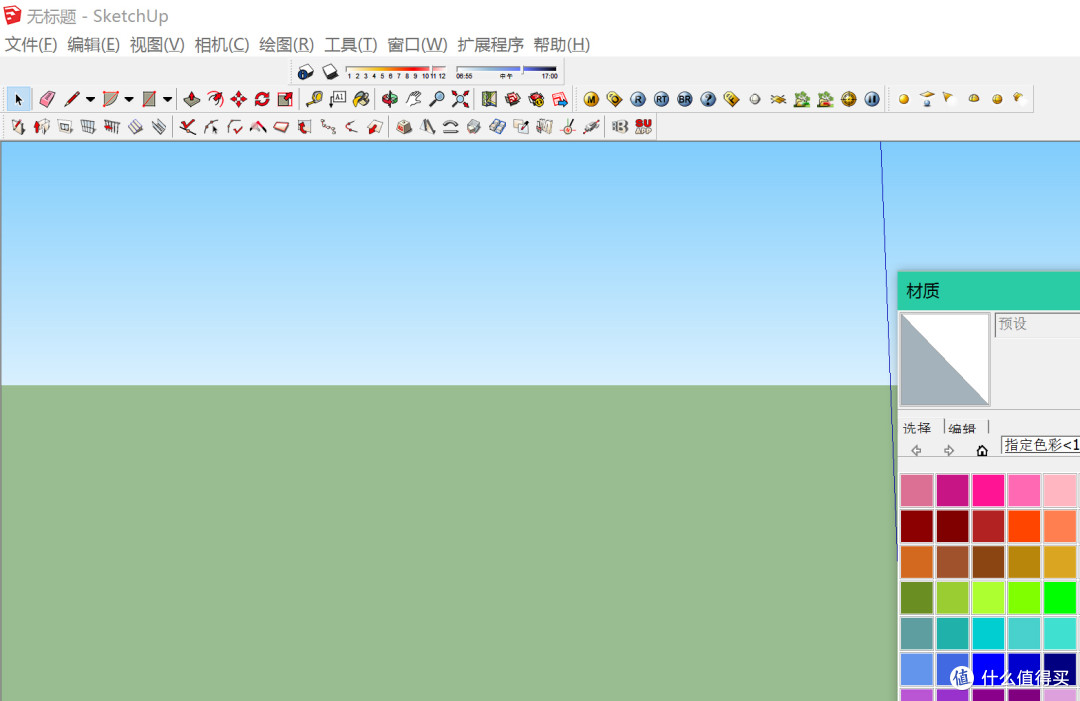Image resolution: width=1080 pixels, height=701 pixels.
Task: Open the Model Info icon
Action: pos(305,72)
